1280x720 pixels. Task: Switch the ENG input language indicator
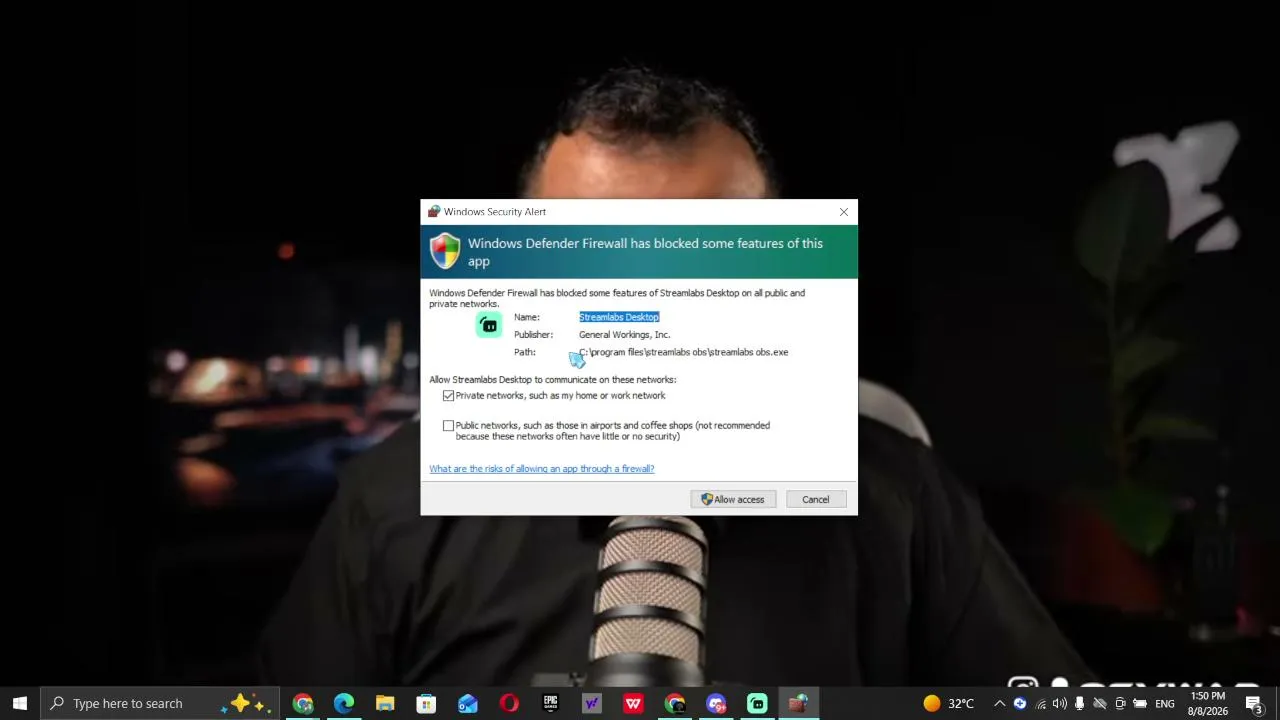click(x=1165, y=703)
